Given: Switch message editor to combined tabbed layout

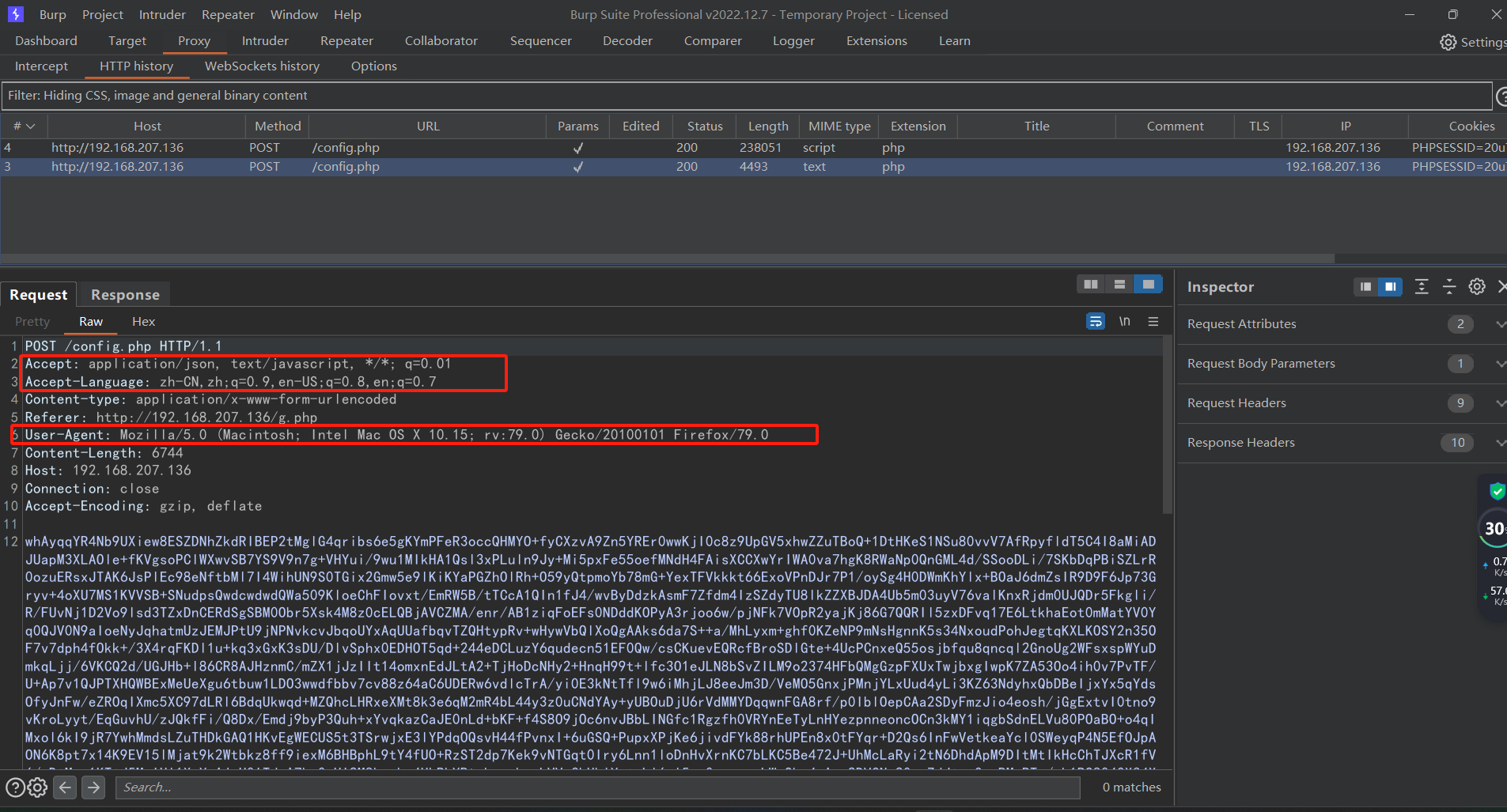Looking at the screenshot, I should (x=1148, y=284).
